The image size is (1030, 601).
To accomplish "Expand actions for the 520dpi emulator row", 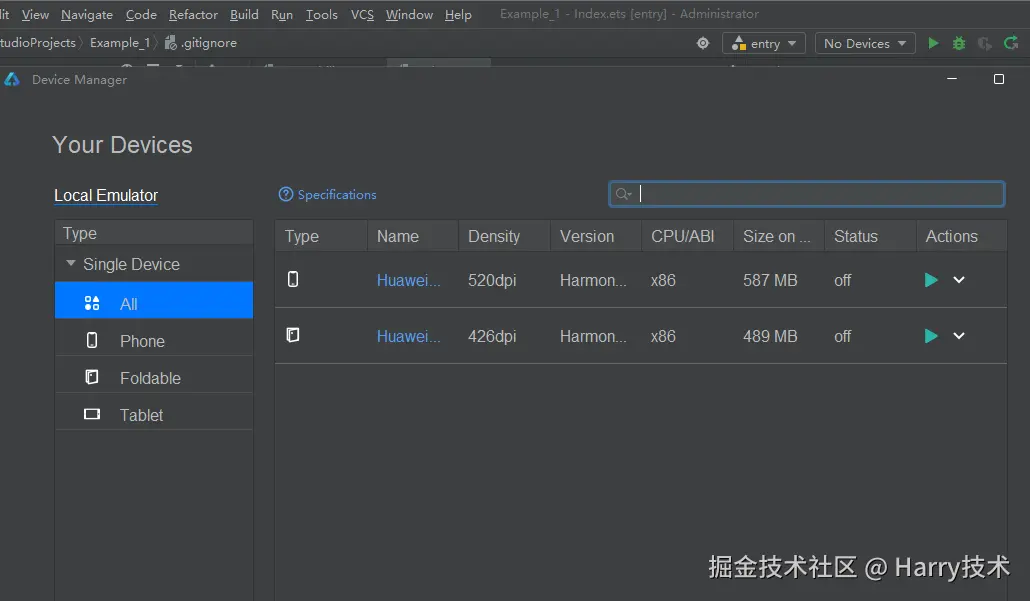I will 959,280.
